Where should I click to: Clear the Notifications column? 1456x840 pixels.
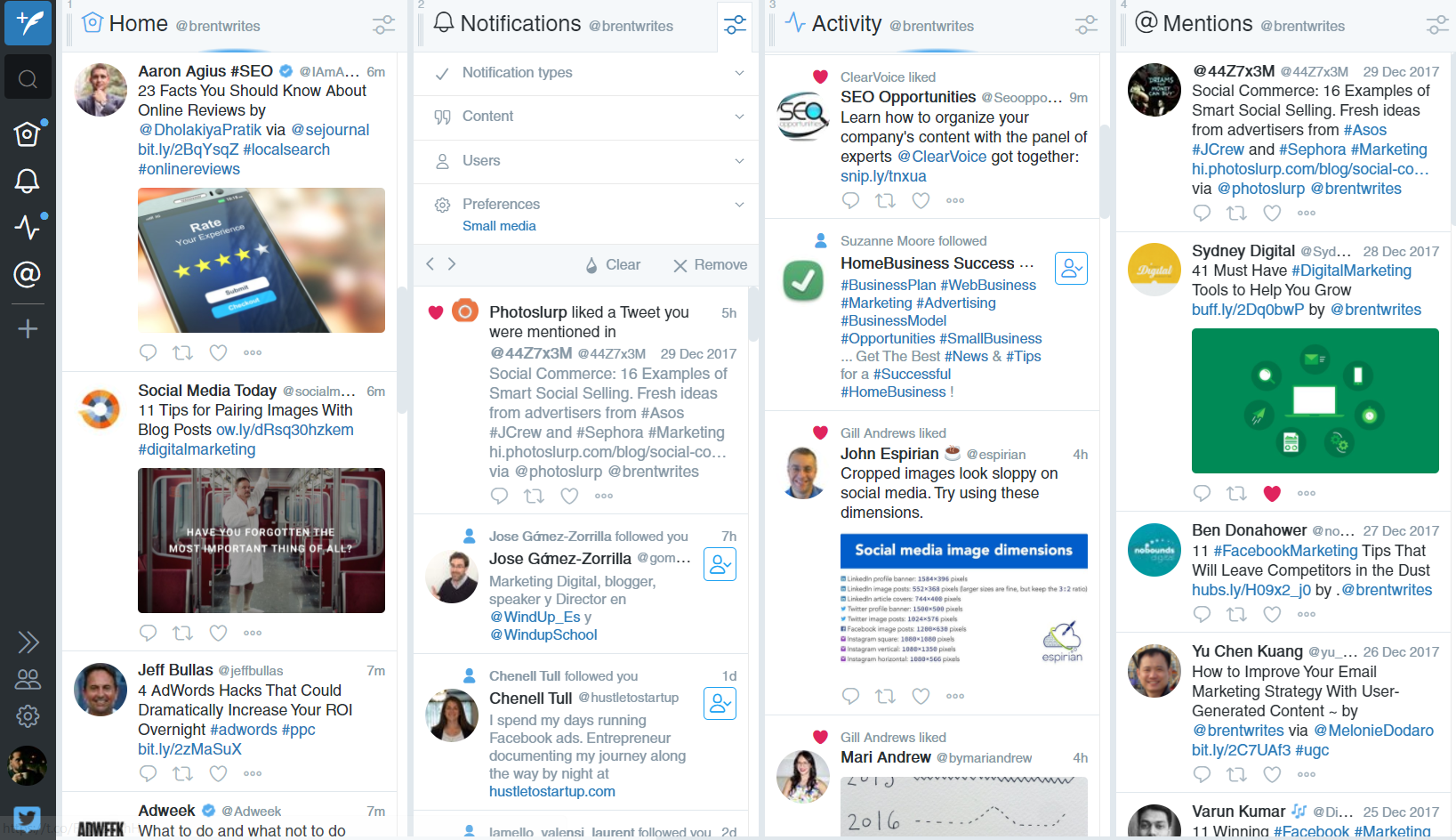tap(612, 265)
